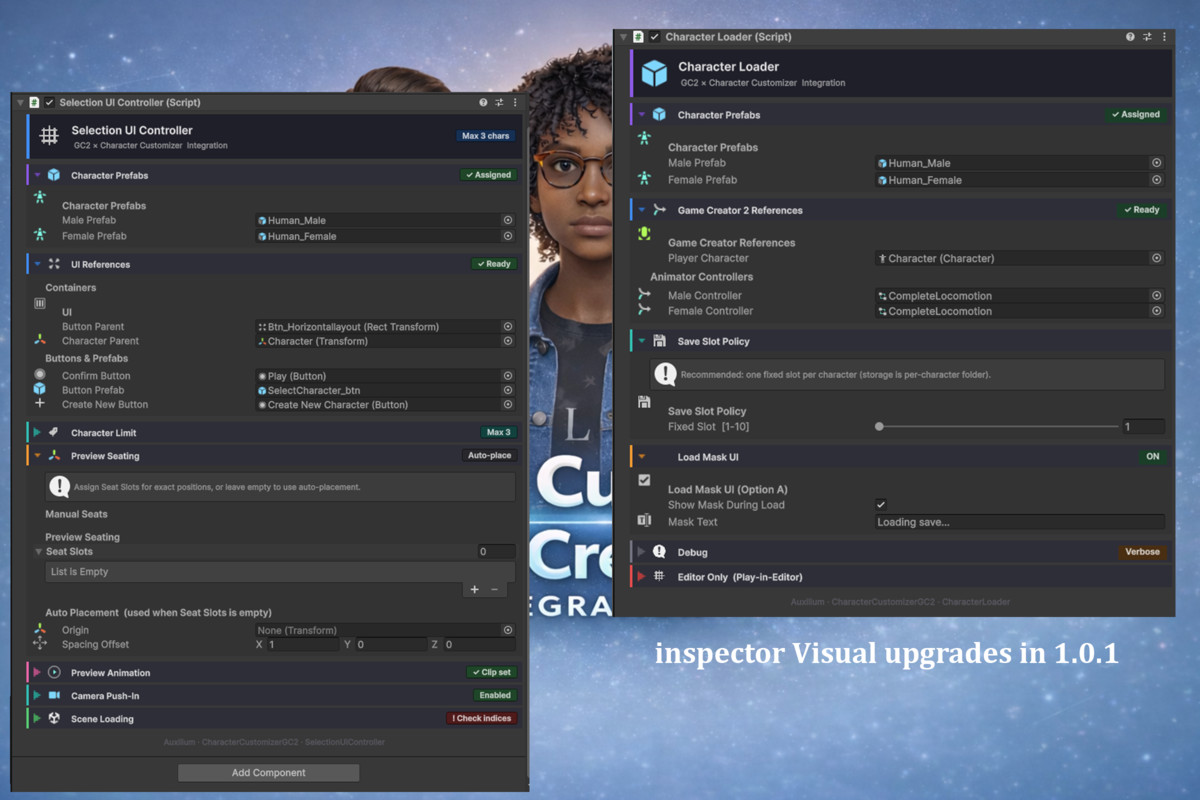Click the save disk icon in Save Slot Policy header

(x=659, y=341)
